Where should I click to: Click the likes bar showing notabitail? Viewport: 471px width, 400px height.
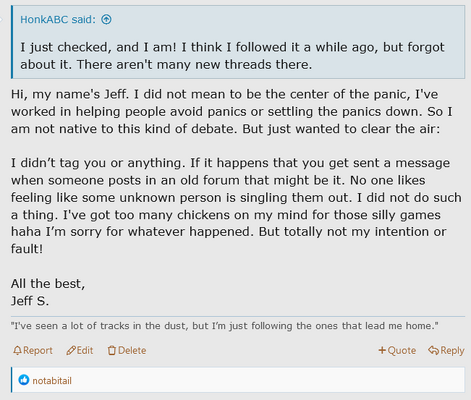[x=238, y=380]
